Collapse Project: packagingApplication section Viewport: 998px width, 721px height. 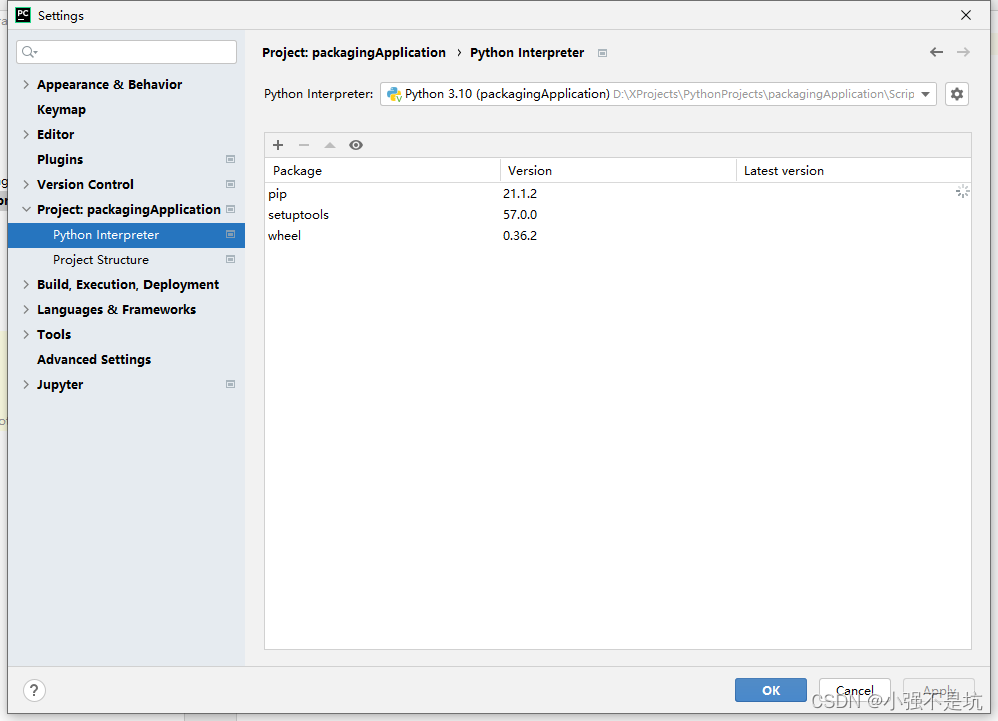(26, 209)
